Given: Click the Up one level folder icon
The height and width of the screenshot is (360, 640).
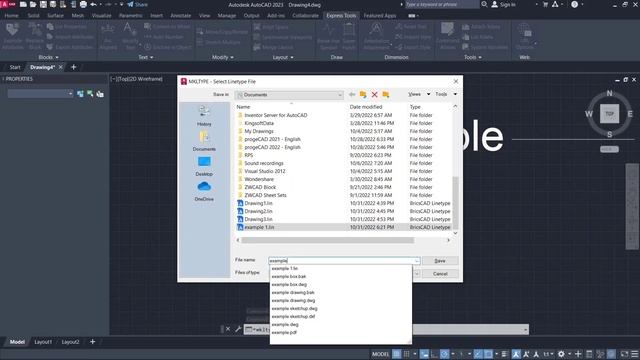Looking at the screenshot, I should point(363,95).
